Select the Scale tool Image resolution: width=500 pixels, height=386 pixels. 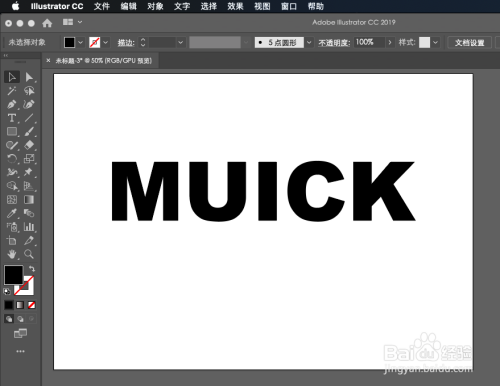pyautogui.click(x=29, y=159)
